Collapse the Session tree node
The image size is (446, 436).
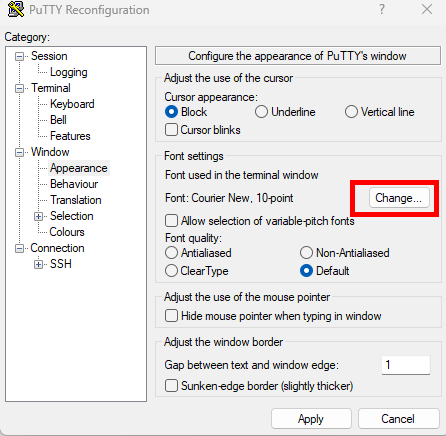point(19,56)
